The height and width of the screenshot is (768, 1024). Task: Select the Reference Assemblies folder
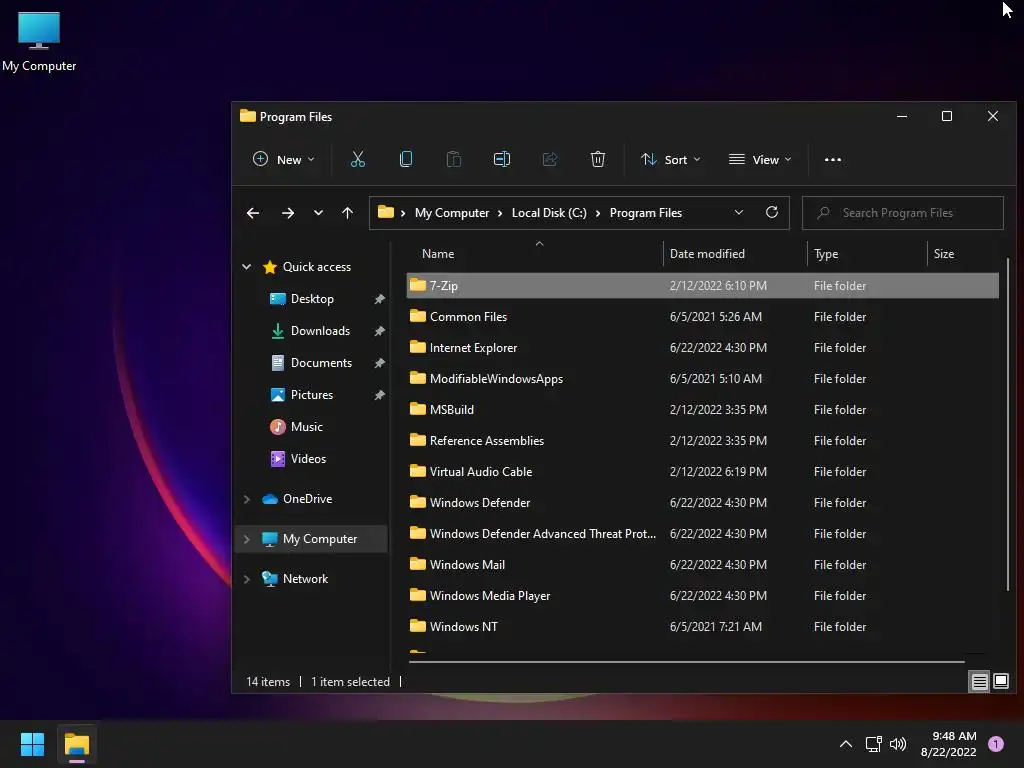[x=703, y=441]
